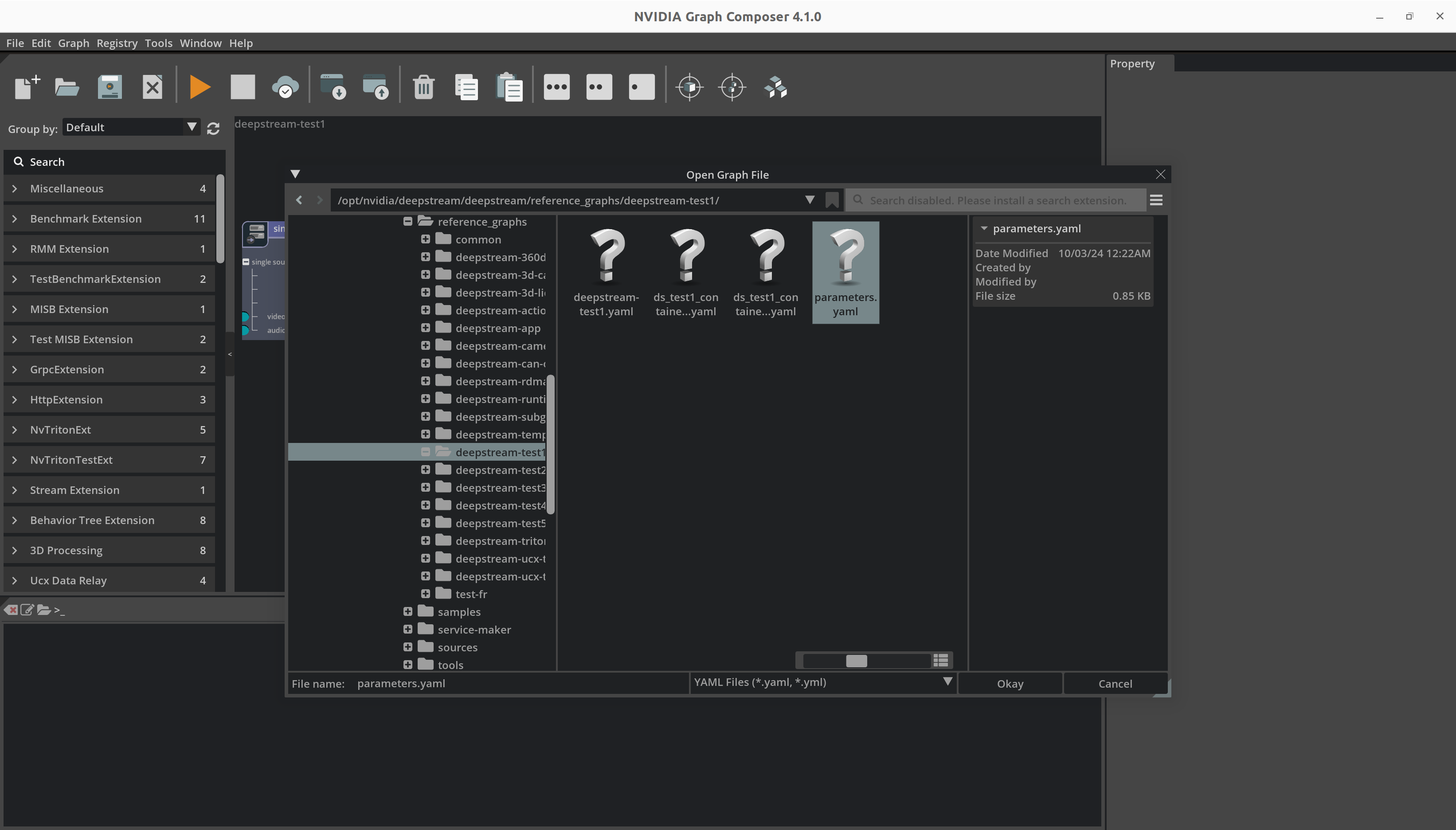
Task: Confirm with the Okay button
Action: coord(1010,684)
